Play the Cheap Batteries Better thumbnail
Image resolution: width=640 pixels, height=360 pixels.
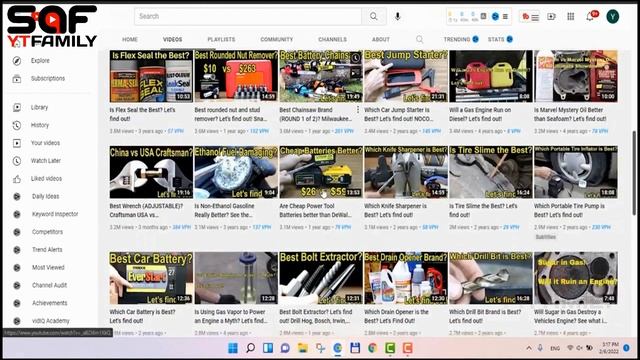tap(321, 172)
